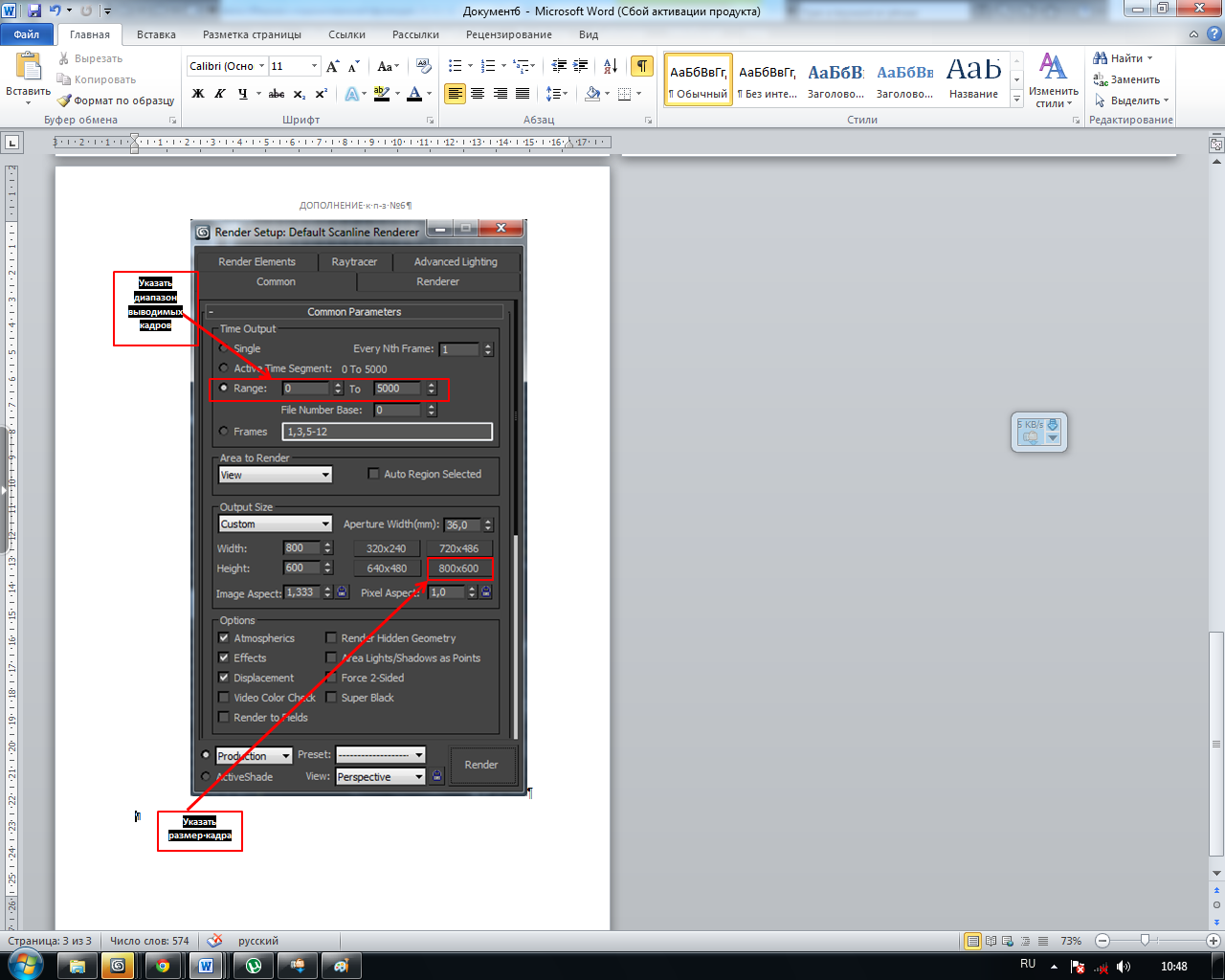Switch to the Ссылки tab
Viewport: 1225px width, 980px height.
coord(346,34)
